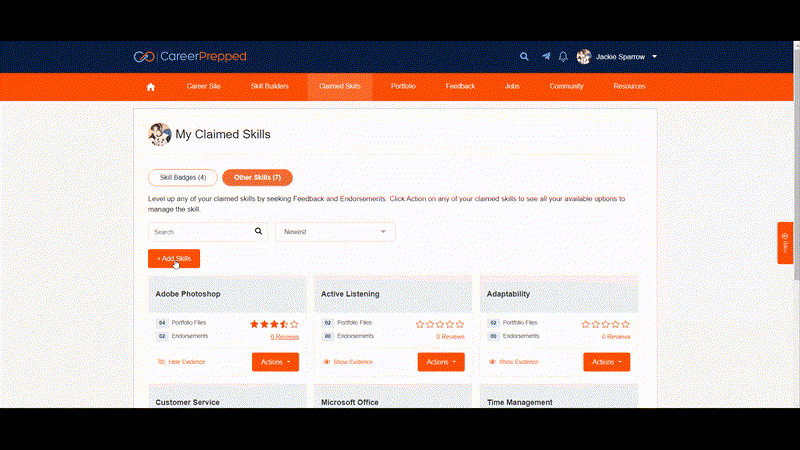Screen dimensions: 800x450
Task: Click Active Listening star rating
Action: [440, 324]
